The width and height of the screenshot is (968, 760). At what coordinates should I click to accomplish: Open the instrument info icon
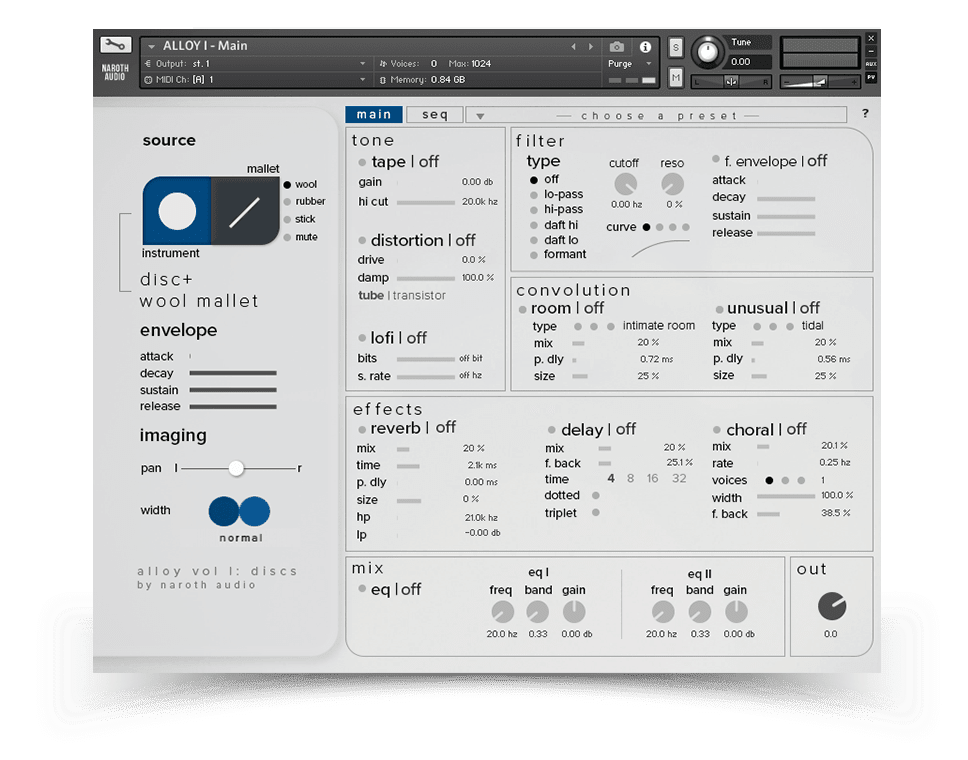click(x=645, y=47)
